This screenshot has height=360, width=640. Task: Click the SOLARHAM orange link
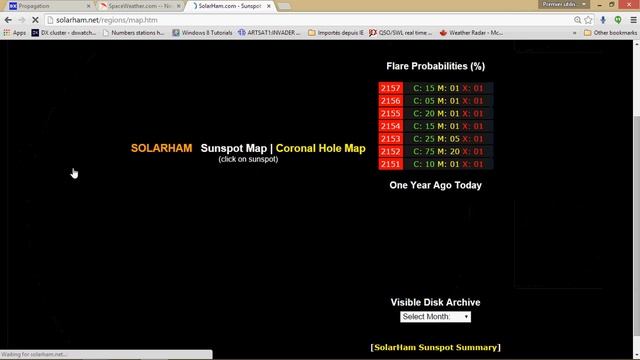coord(161,148)
